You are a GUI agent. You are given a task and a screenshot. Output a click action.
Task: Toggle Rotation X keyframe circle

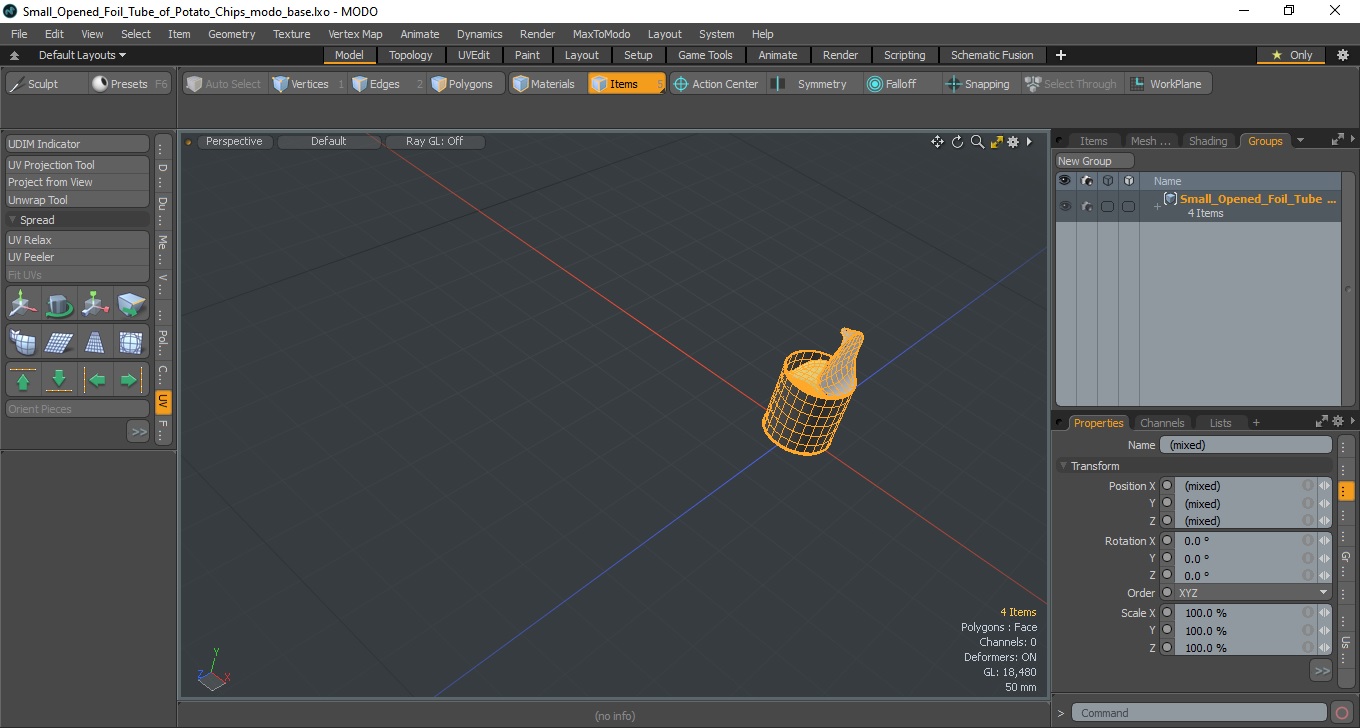[1167, 541]
